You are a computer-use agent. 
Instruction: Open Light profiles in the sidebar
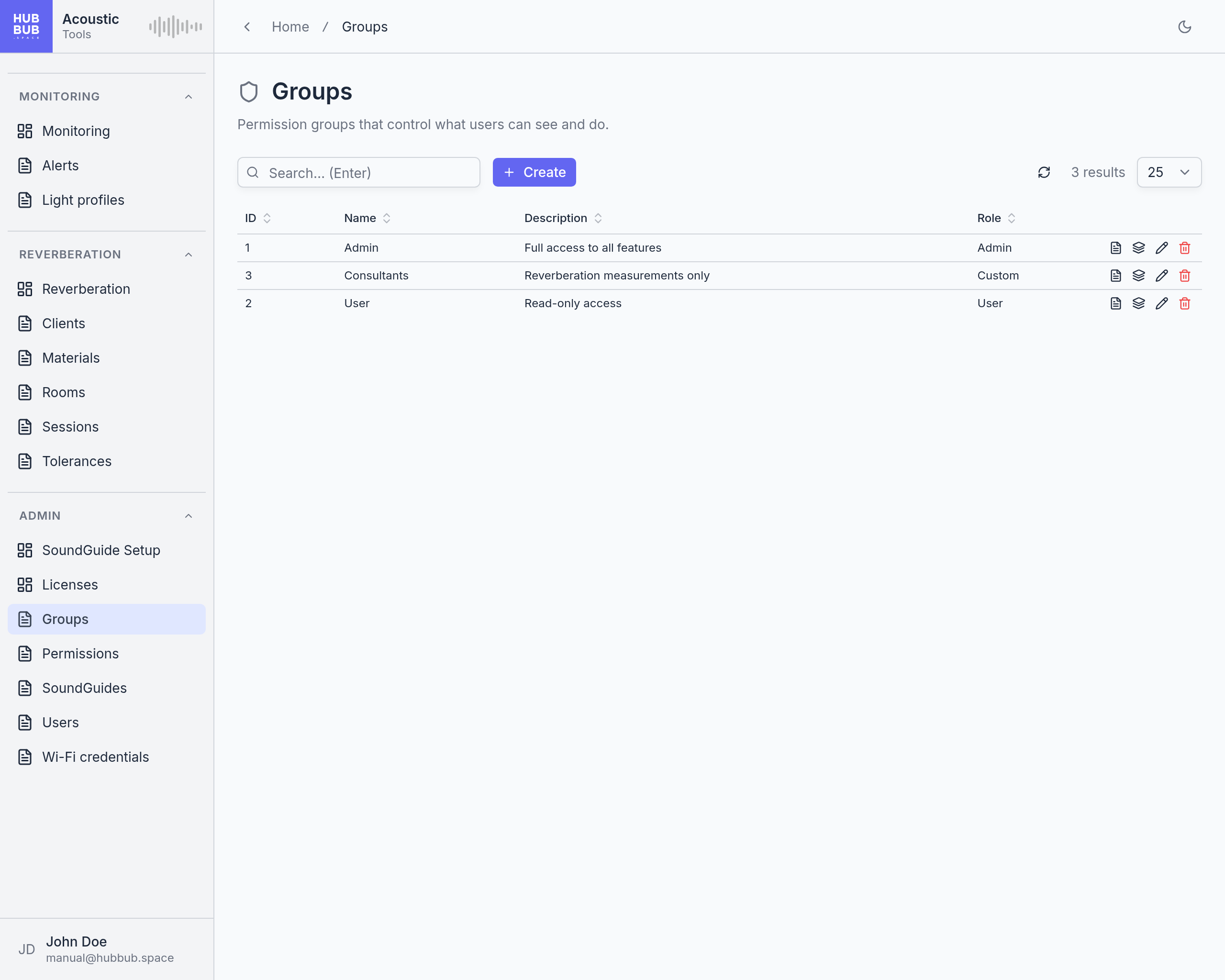pyautogui.click(x=106, y=200)
